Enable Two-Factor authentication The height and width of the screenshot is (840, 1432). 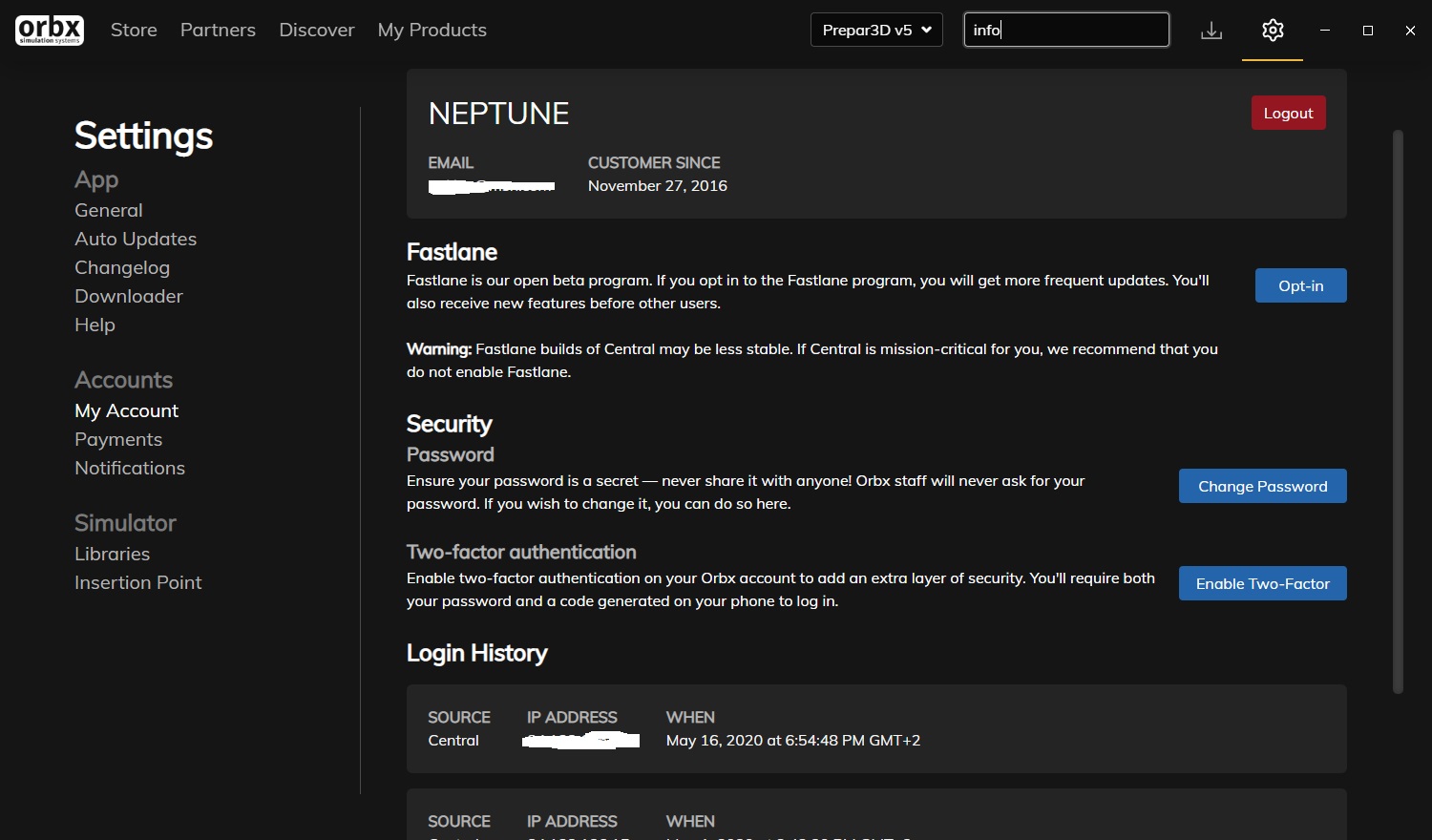point(1263,583)
